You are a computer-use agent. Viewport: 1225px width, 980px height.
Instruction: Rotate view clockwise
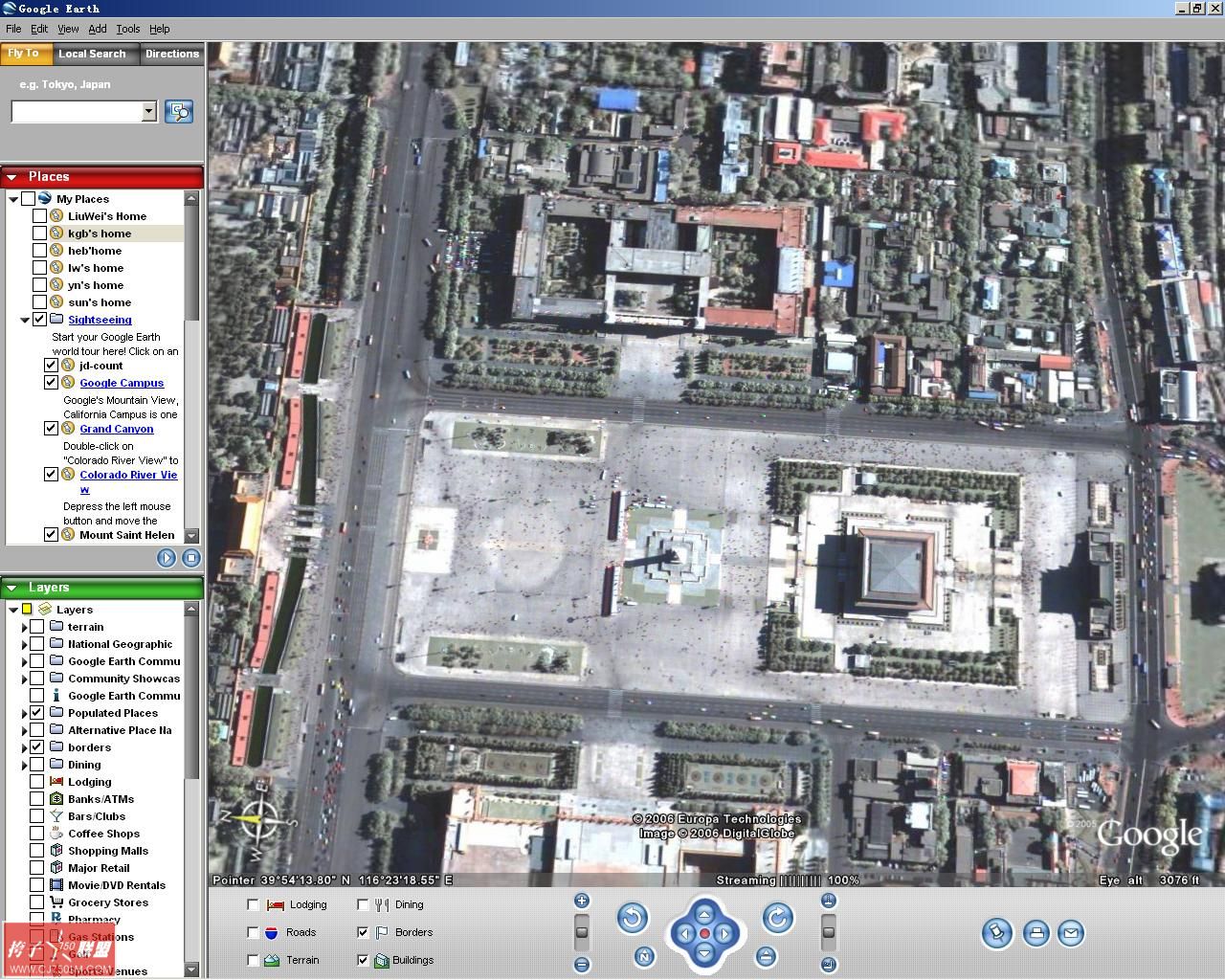tap(778, 919)
